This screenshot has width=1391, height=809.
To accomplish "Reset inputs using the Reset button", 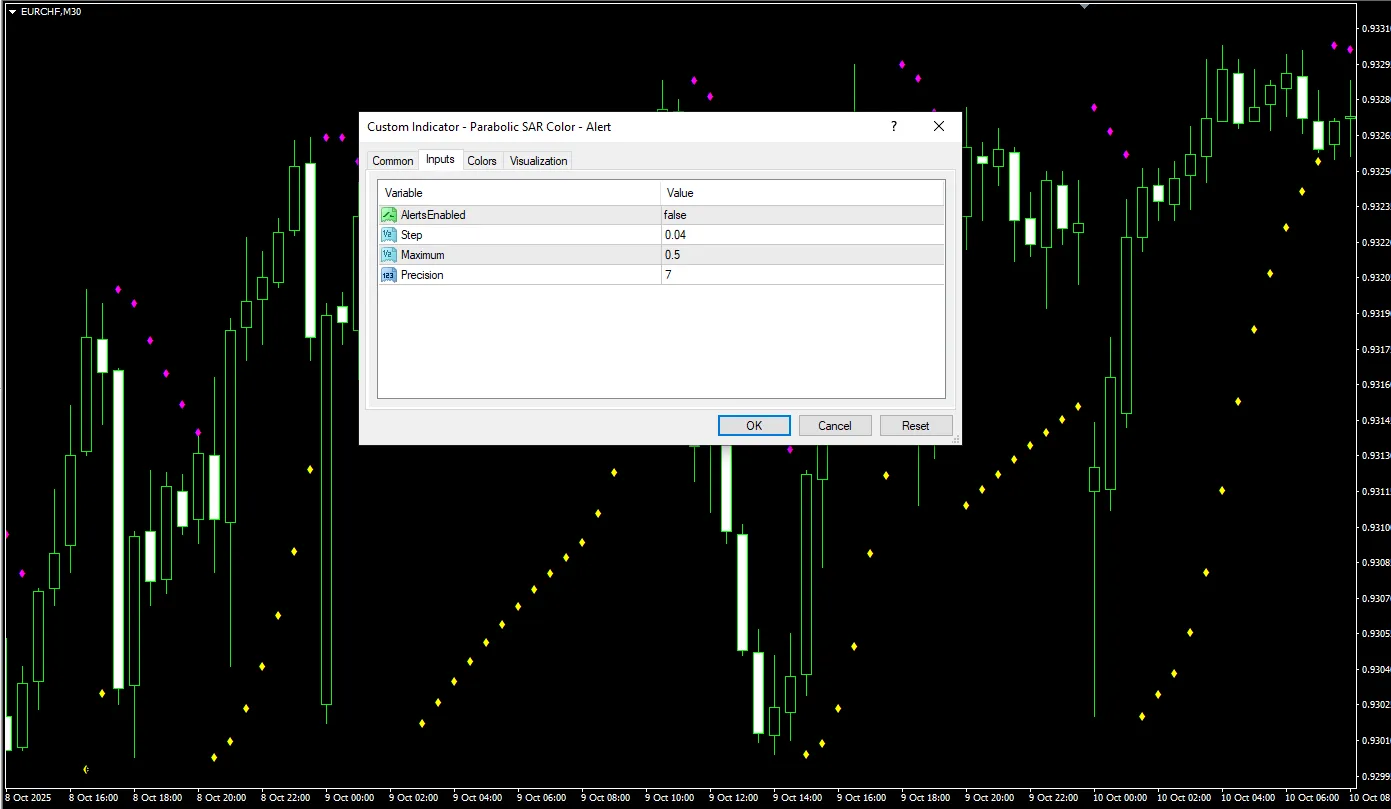I will pyautogui.click(x=915, y=426).
